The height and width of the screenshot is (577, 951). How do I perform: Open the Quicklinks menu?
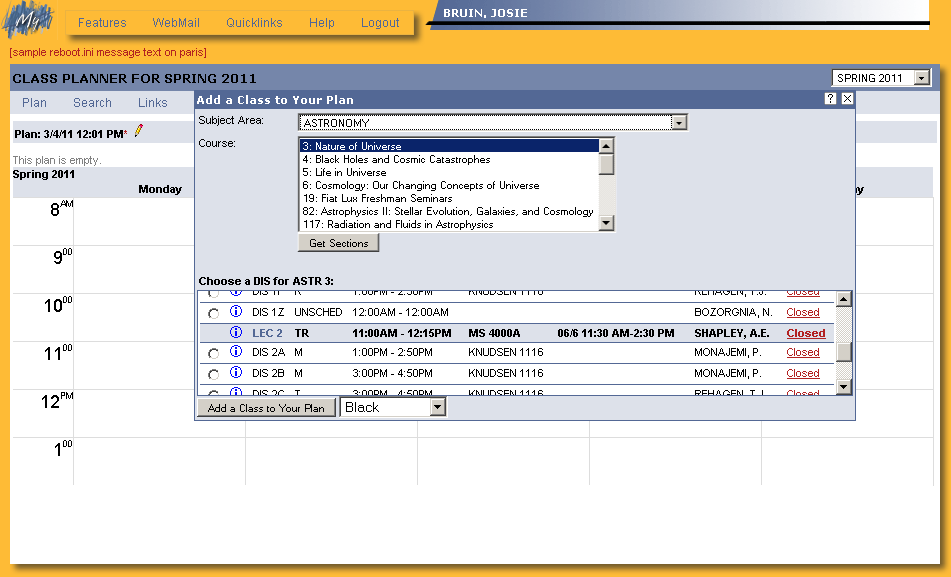pyautogui.click(x=254, y=23)
